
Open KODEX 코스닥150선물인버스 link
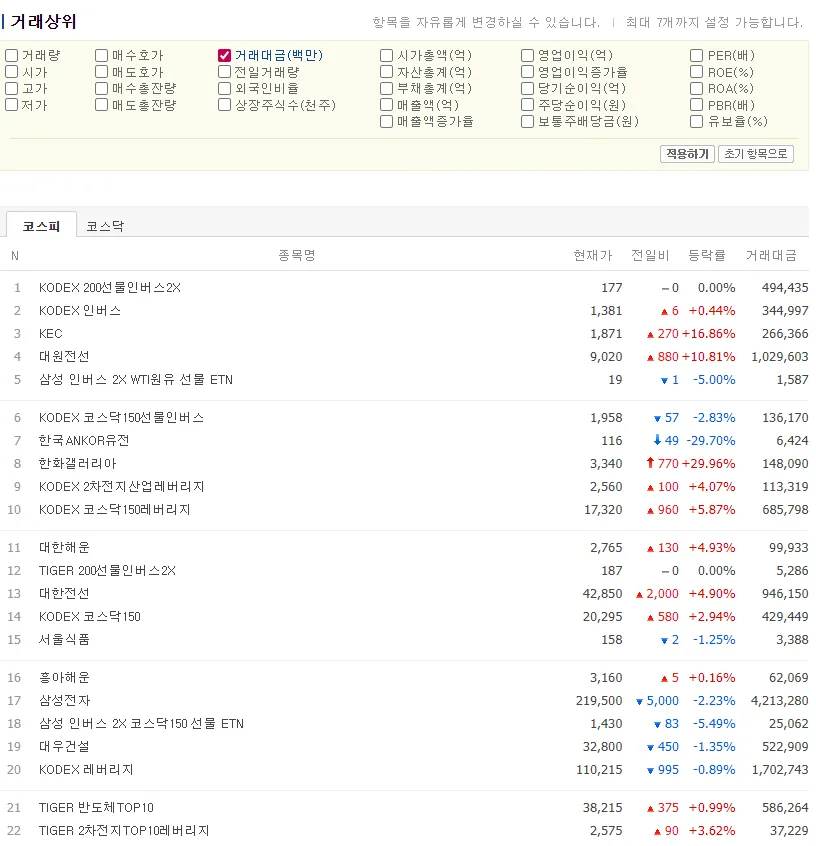(121, 418)
